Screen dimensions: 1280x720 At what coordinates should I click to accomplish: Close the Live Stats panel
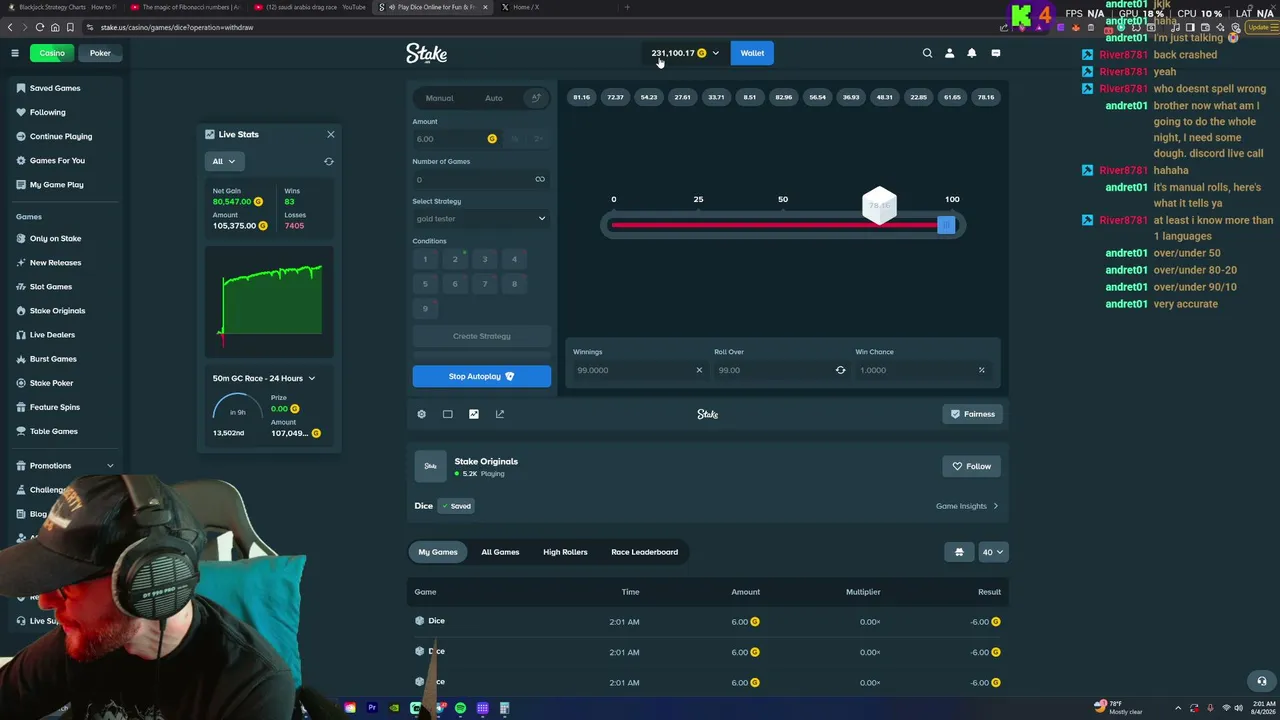331,134
